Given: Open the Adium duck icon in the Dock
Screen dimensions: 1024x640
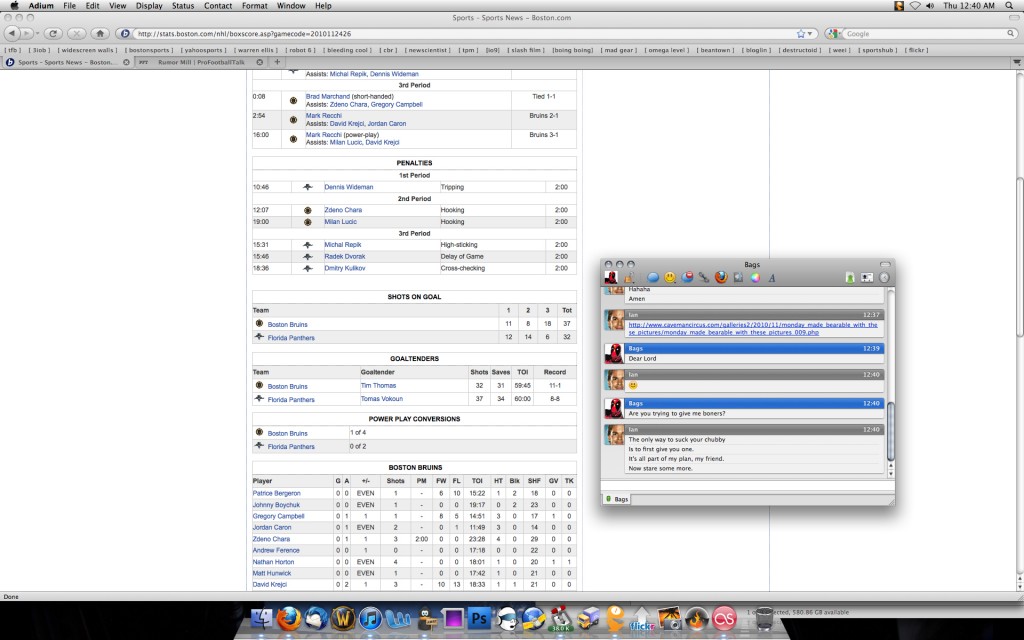Looking at the screenshot, I should click(x=425, y=617).
